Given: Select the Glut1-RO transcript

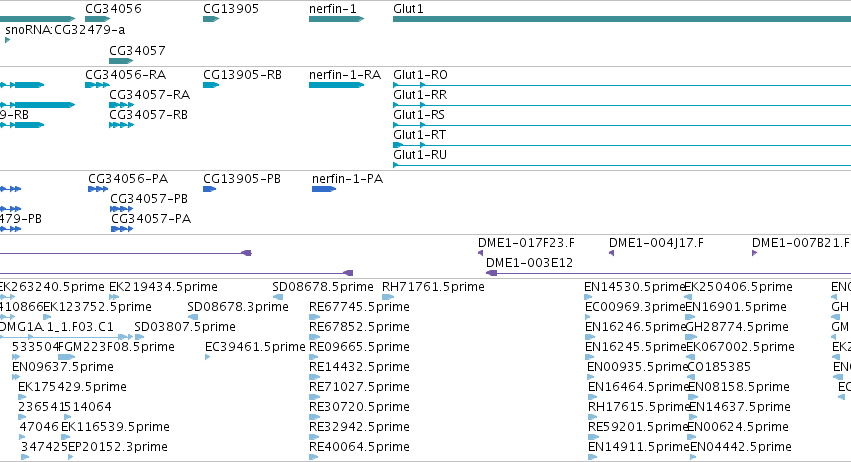Looking at the screenshot, I should pyautogui.click(x=420, y=74).
